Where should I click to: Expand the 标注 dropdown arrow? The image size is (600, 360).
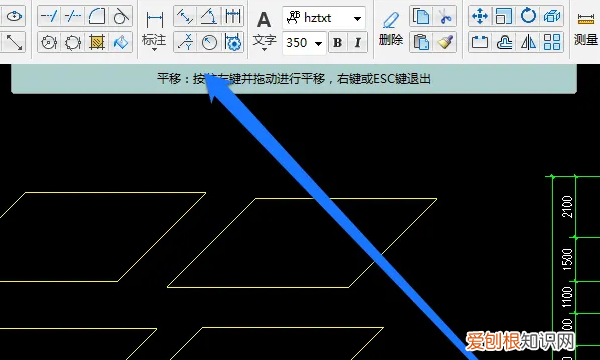(x=154, y=49)
